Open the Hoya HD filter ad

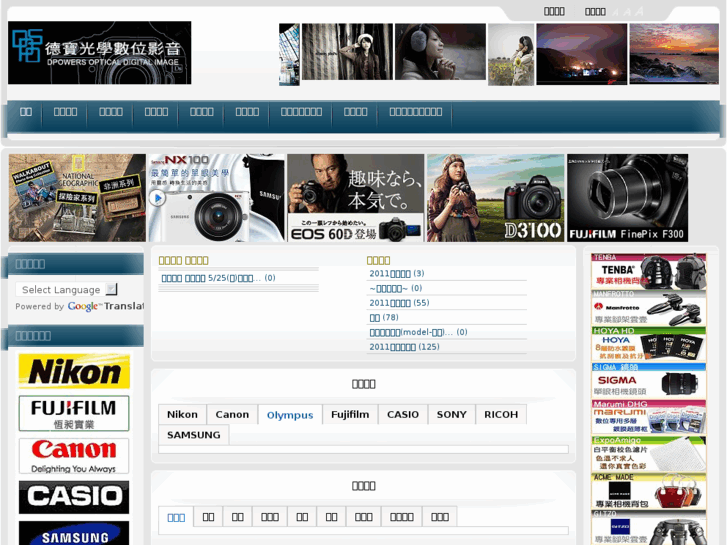pos(649,344)
